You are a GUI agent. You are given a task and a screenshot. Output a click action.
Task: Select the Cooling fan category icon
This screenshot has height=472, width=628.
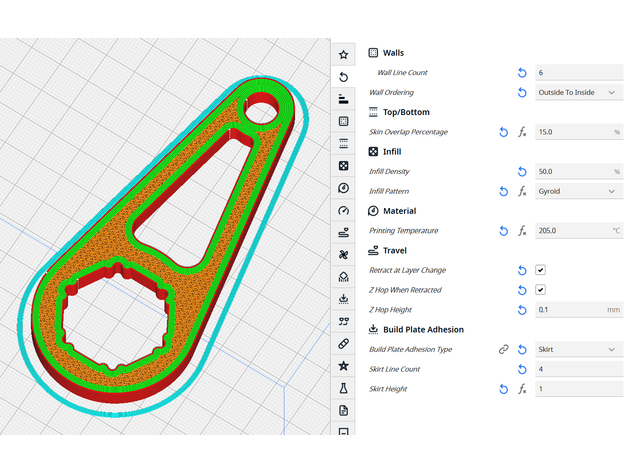(344, 254)
